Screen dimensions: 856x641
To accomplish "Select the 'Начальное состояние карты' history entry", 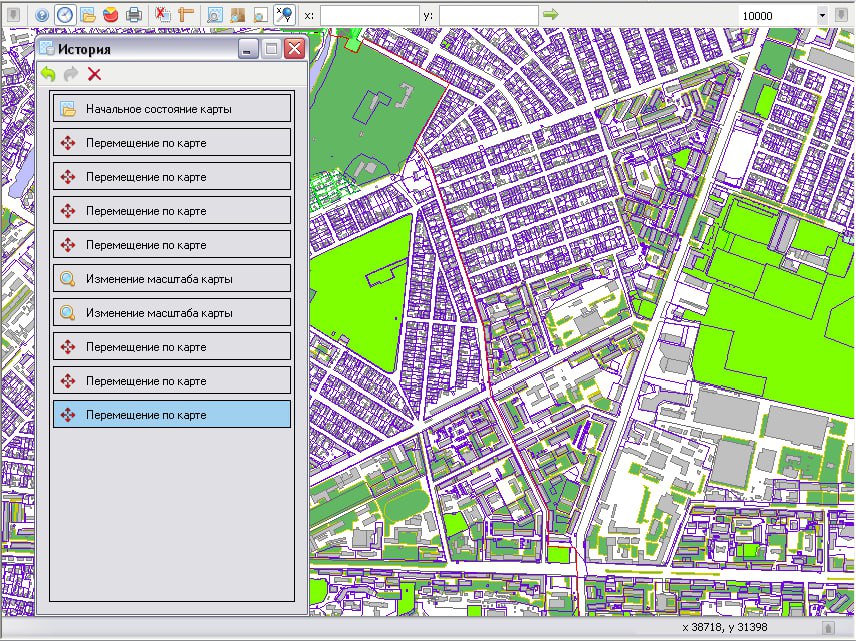I will [172, 109].
